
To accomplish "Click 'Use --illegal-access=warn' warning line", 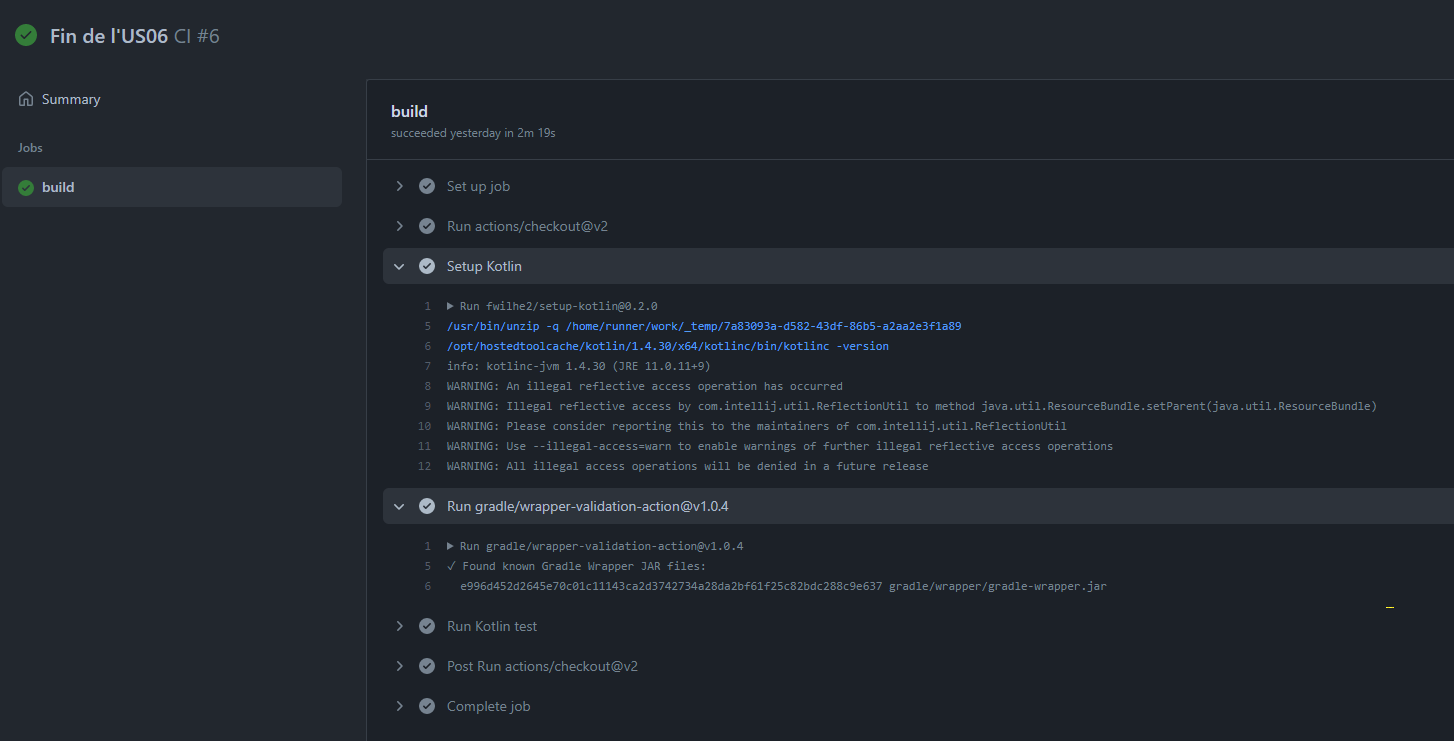I will (780, 446).
